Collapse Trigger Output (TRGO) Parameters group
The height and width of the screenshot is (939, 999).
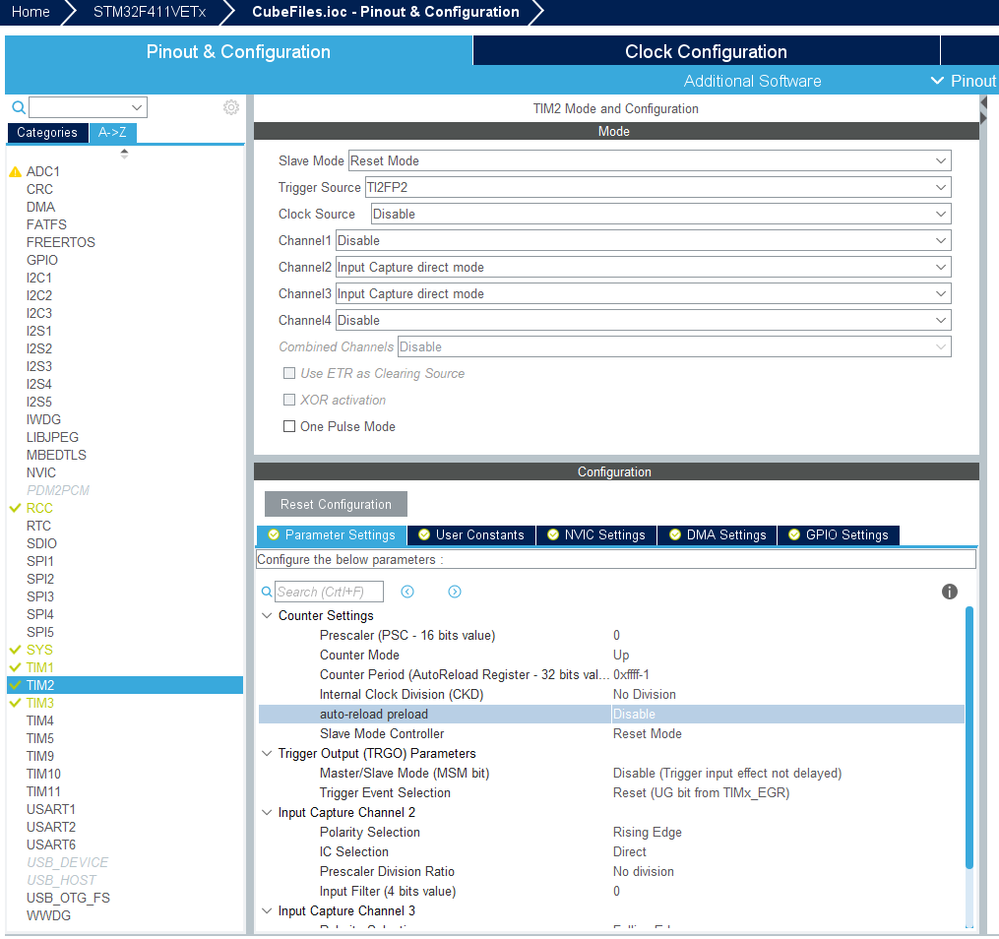click(267, 753)
